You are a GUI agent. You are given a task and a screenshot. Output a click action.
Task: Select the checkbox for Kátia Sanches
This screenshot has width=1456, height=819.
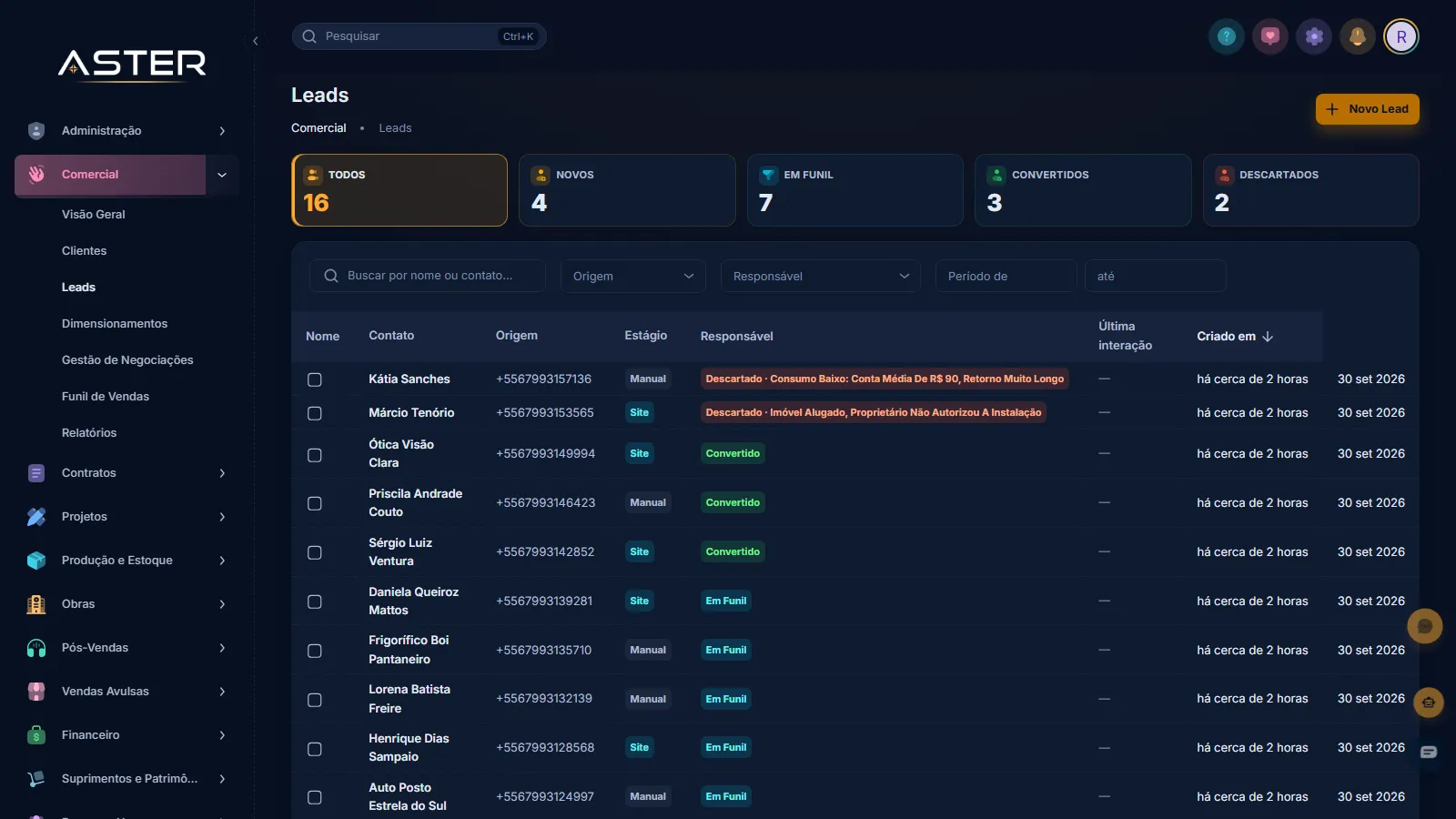pos(315,379)
